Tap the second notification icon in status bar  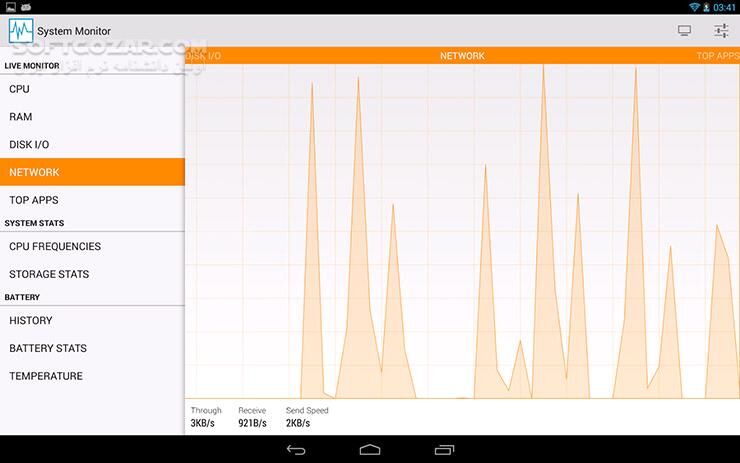click(26, 7)
